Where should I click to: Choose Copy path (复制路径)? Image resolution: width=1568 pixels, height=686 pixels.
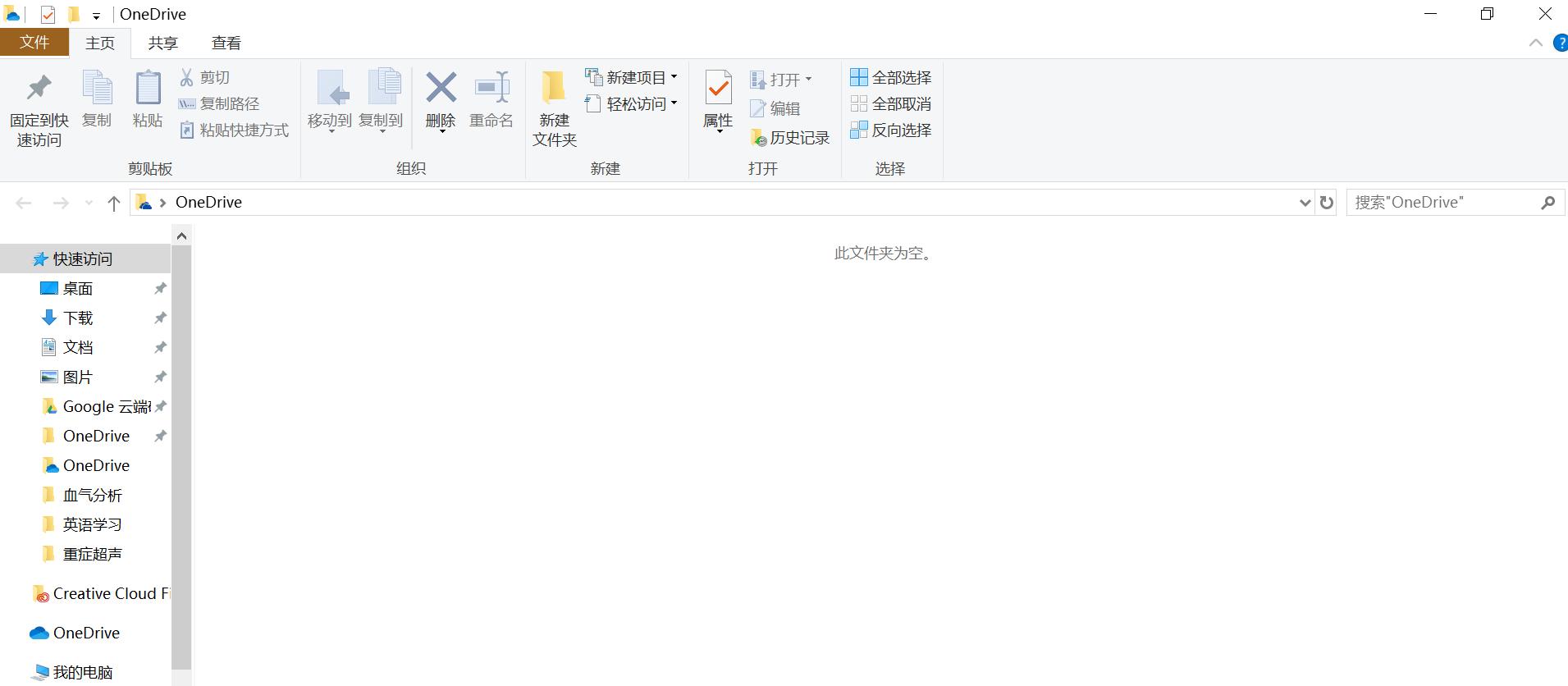219,103
